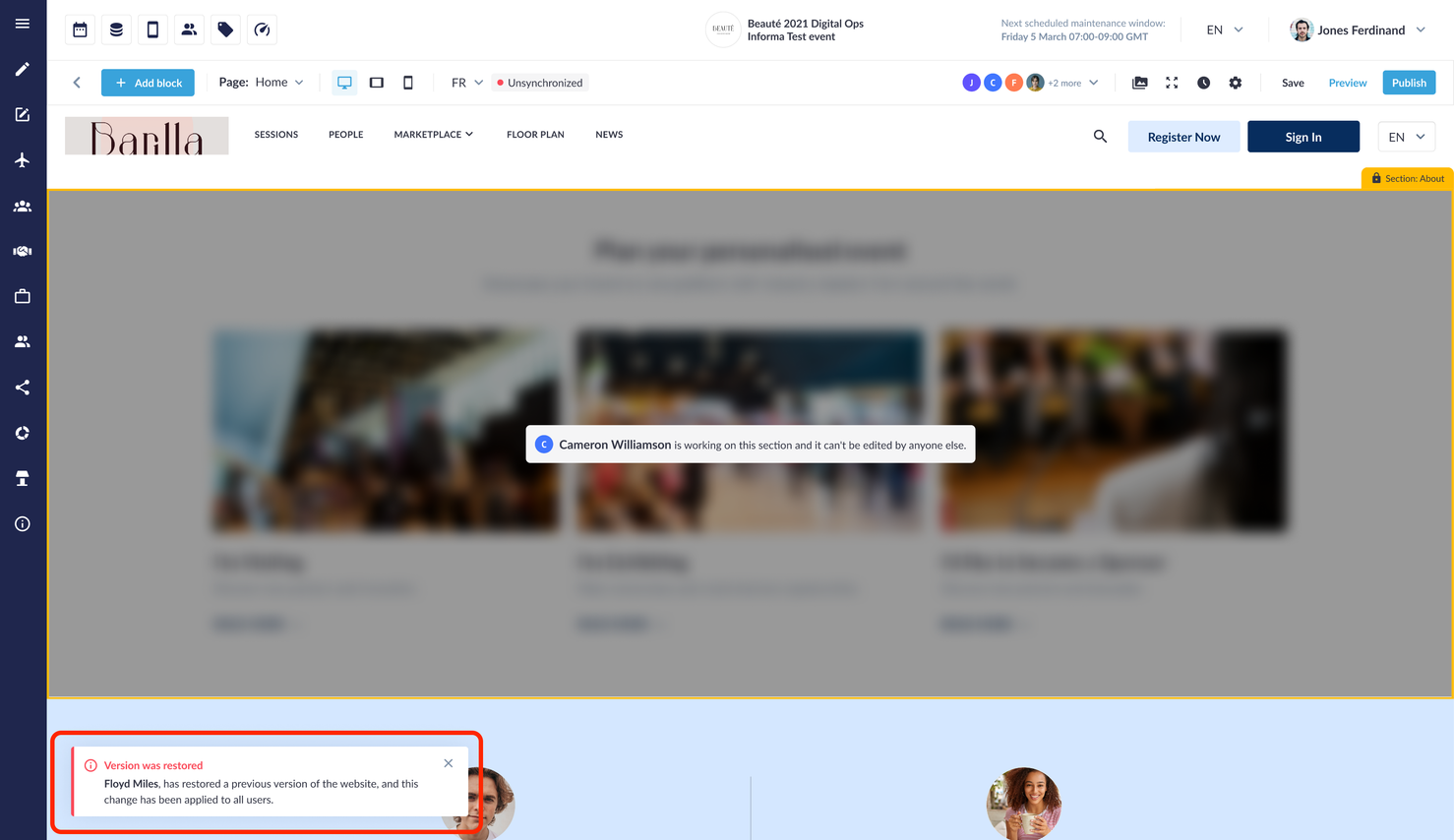Screen dimensions: 1454x840
Task: Open editor settings gear icon
Action: coord(1236,83)
